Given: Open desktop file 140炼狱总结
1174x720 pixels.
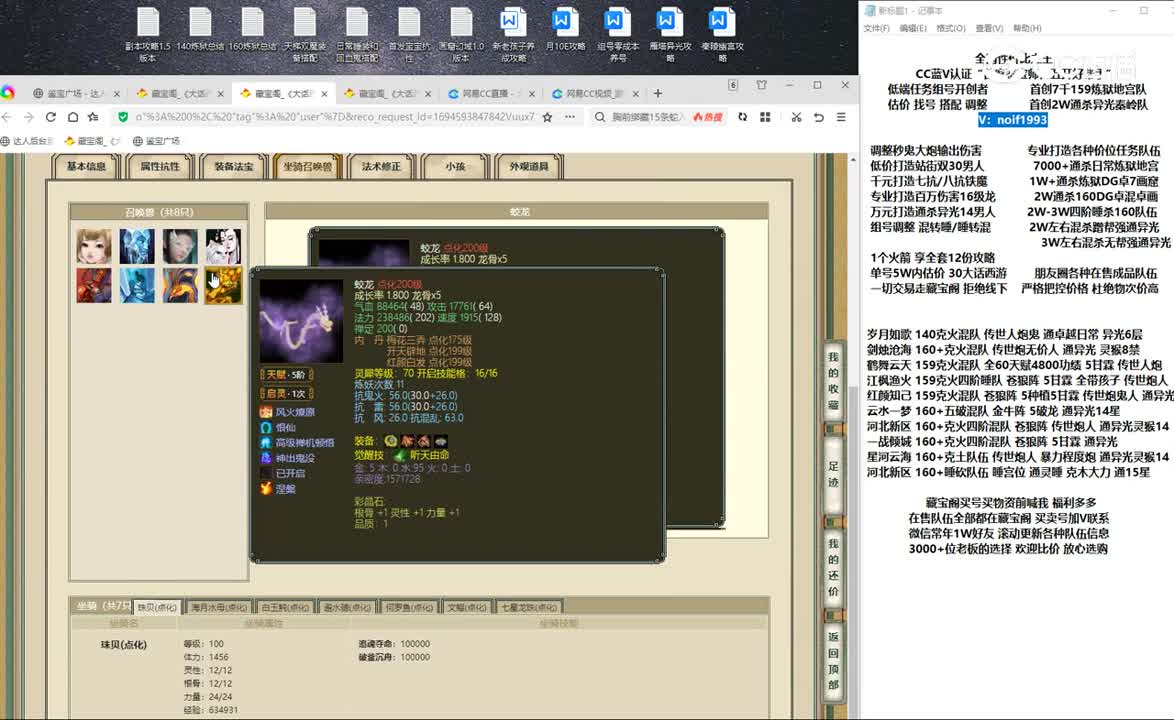Looking at the screenshot, I should point(200,31).
